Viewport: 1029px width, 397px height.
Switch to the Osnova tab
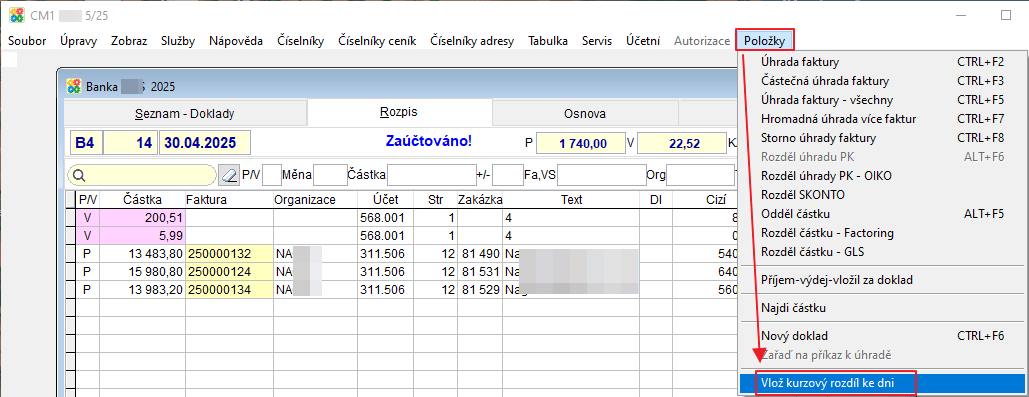[585, 114]
